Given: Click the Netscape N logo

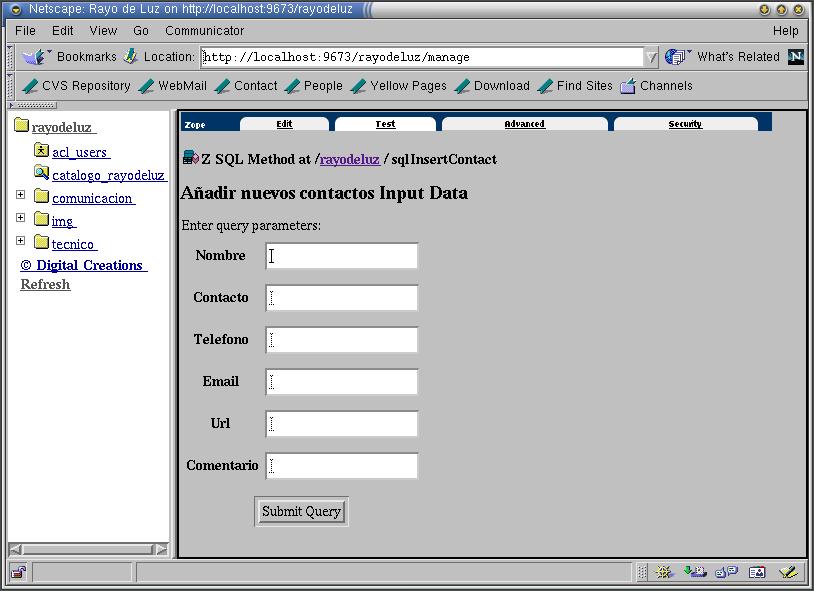Looking at the screenshot, I should [x=796, y=57].
